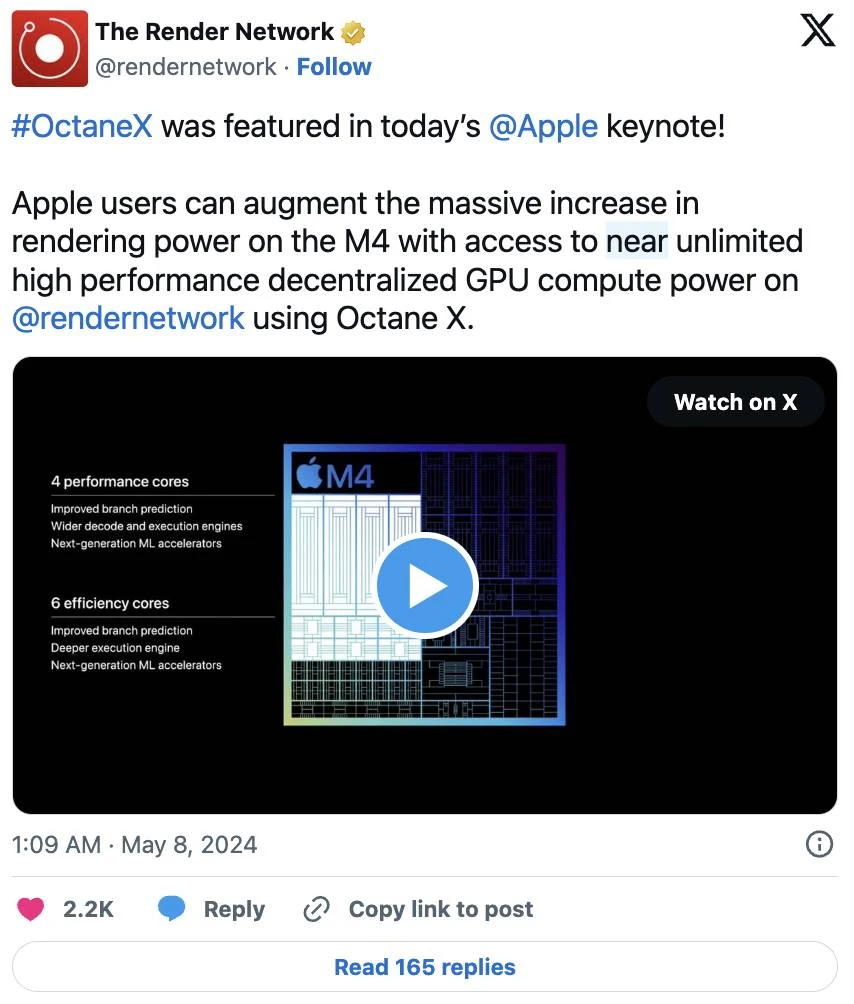Open the post info icon

coord(819,845)
